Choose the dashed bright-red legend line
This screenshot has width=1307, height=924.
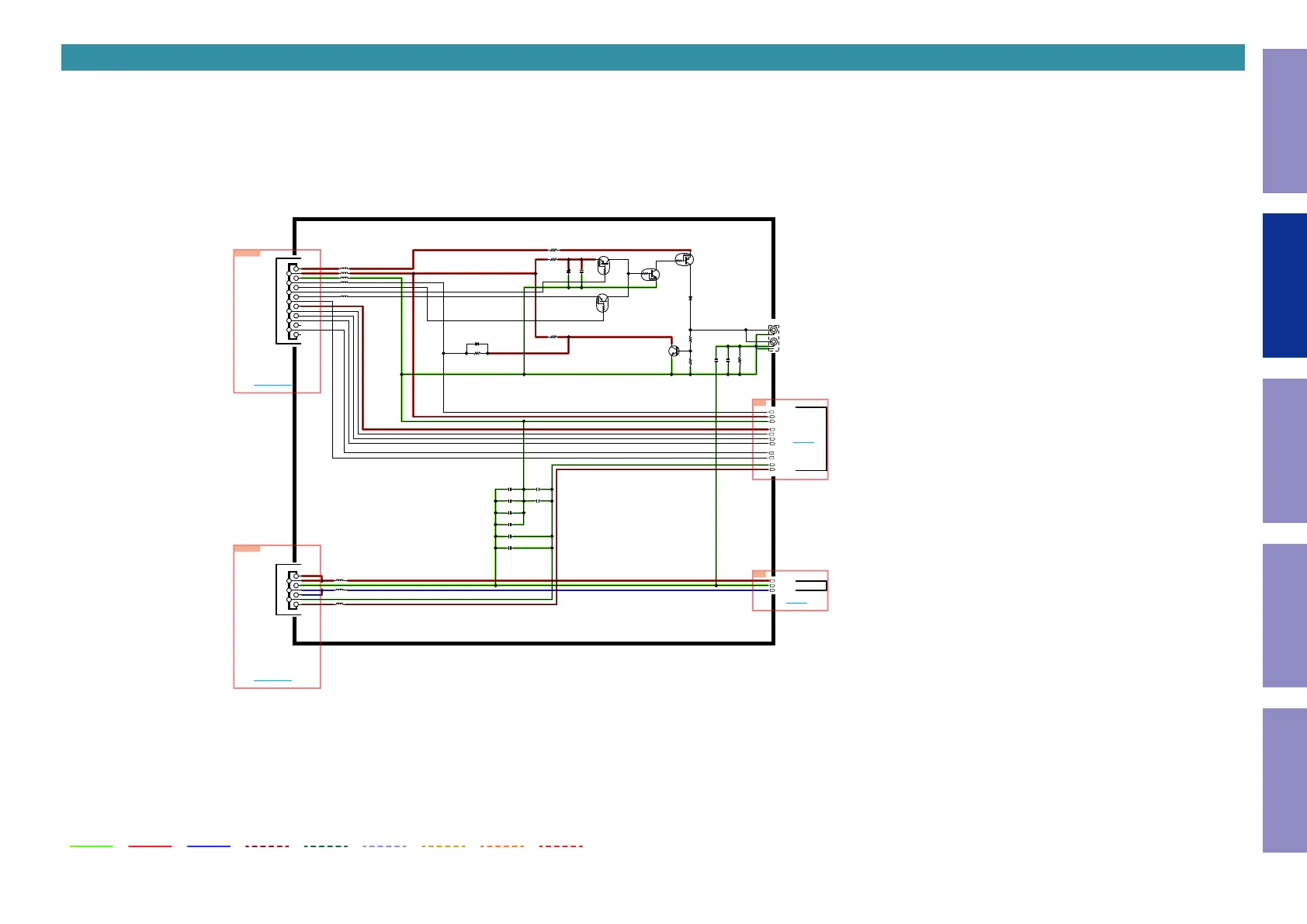tap(560, 846)
